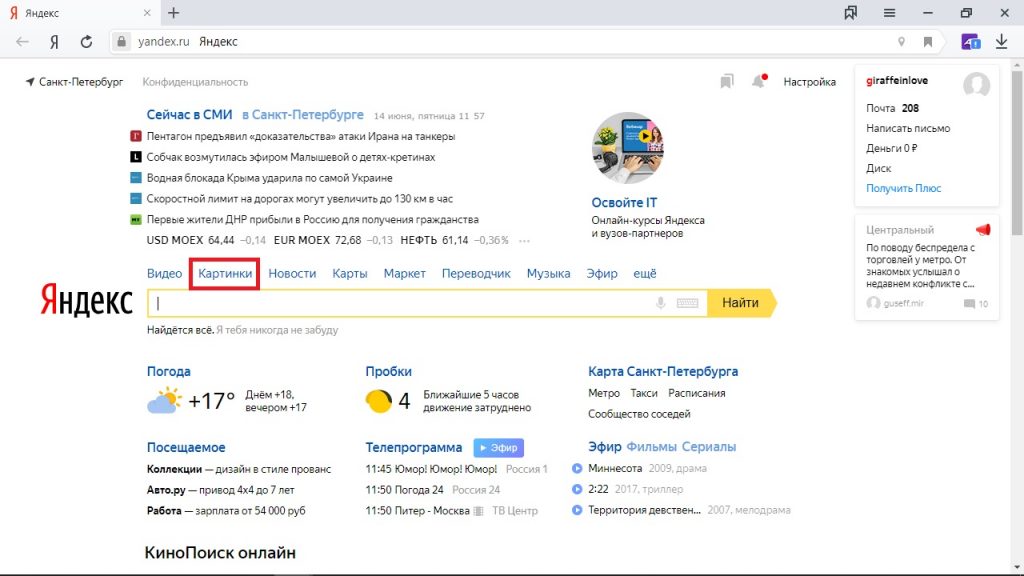Open the on-screen keyboard icon
Viewport: 1024px width, 576px height.
click(687, 303)
